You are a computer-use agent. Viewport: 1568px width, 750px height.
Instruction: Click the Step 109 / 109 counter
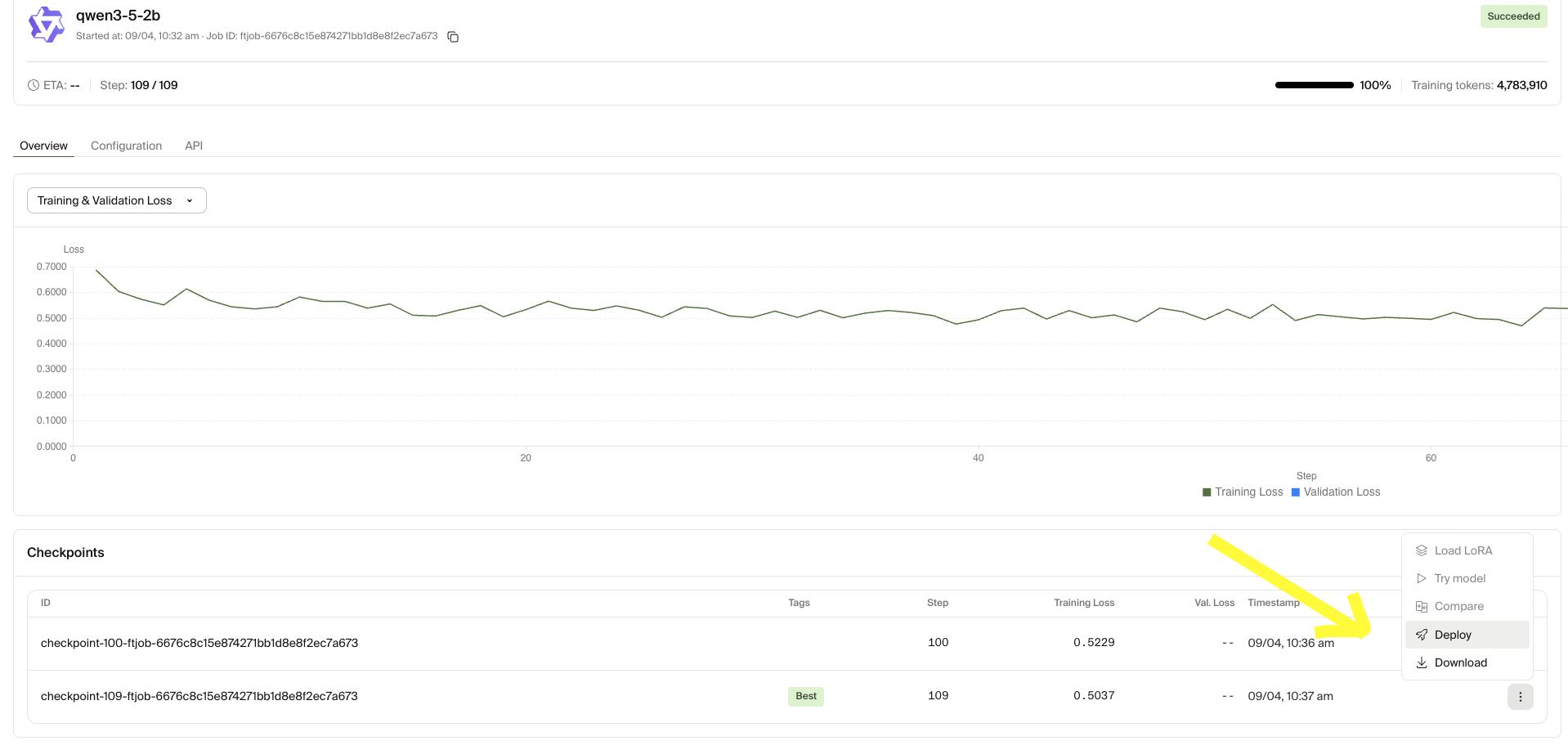click(x=139, y=85)
